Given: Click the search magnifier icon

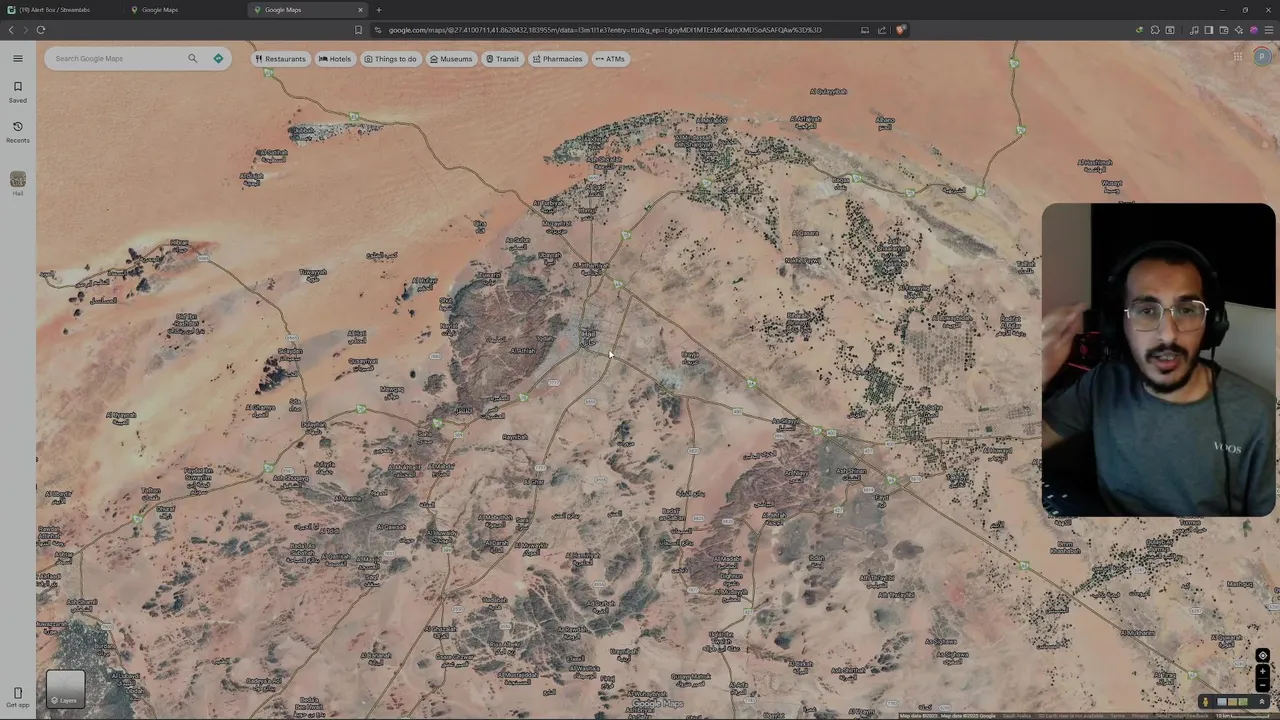Looking at the screenshot, I should click(x=193, y=58).
